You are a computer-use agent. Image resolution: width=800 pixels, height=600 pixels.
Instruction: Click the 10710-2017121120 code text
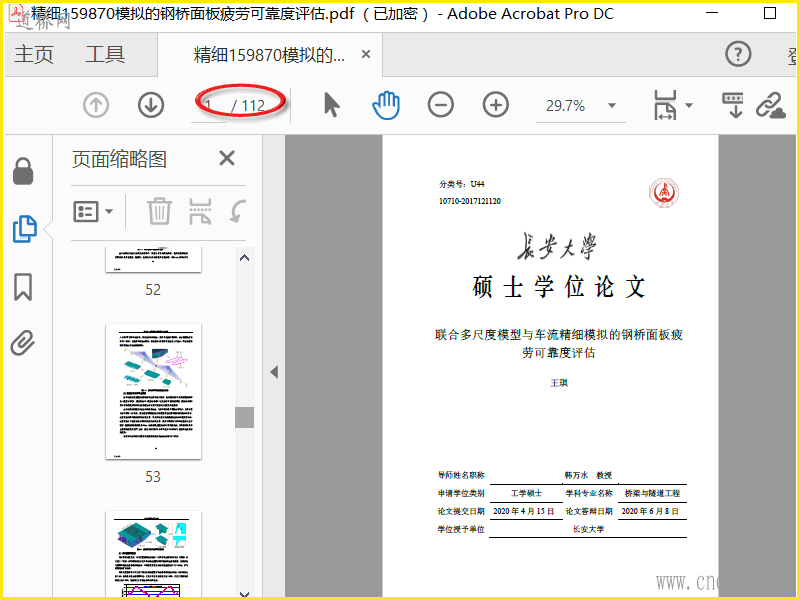click(x=470, y=201)
